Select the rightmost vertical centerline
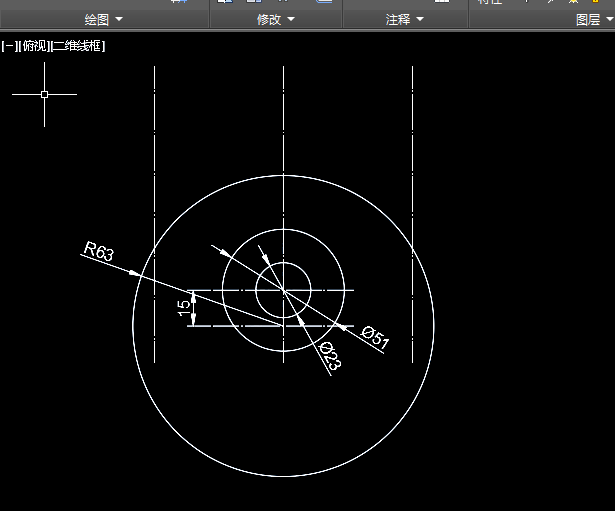Image resolution: width=615 pixels, height=511 pixels. tap(413, 214)
